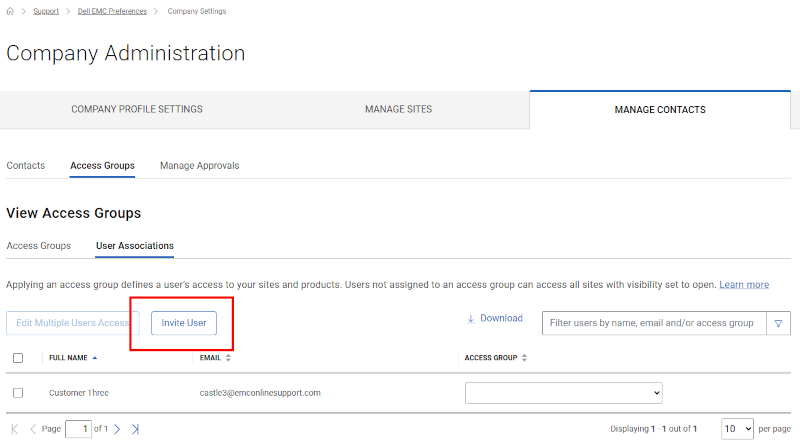Click the home icon in breadcrumb
Image resolution: width=800 pixels, height=446 pixels.
pyautogui.click(x=10, y=11)
